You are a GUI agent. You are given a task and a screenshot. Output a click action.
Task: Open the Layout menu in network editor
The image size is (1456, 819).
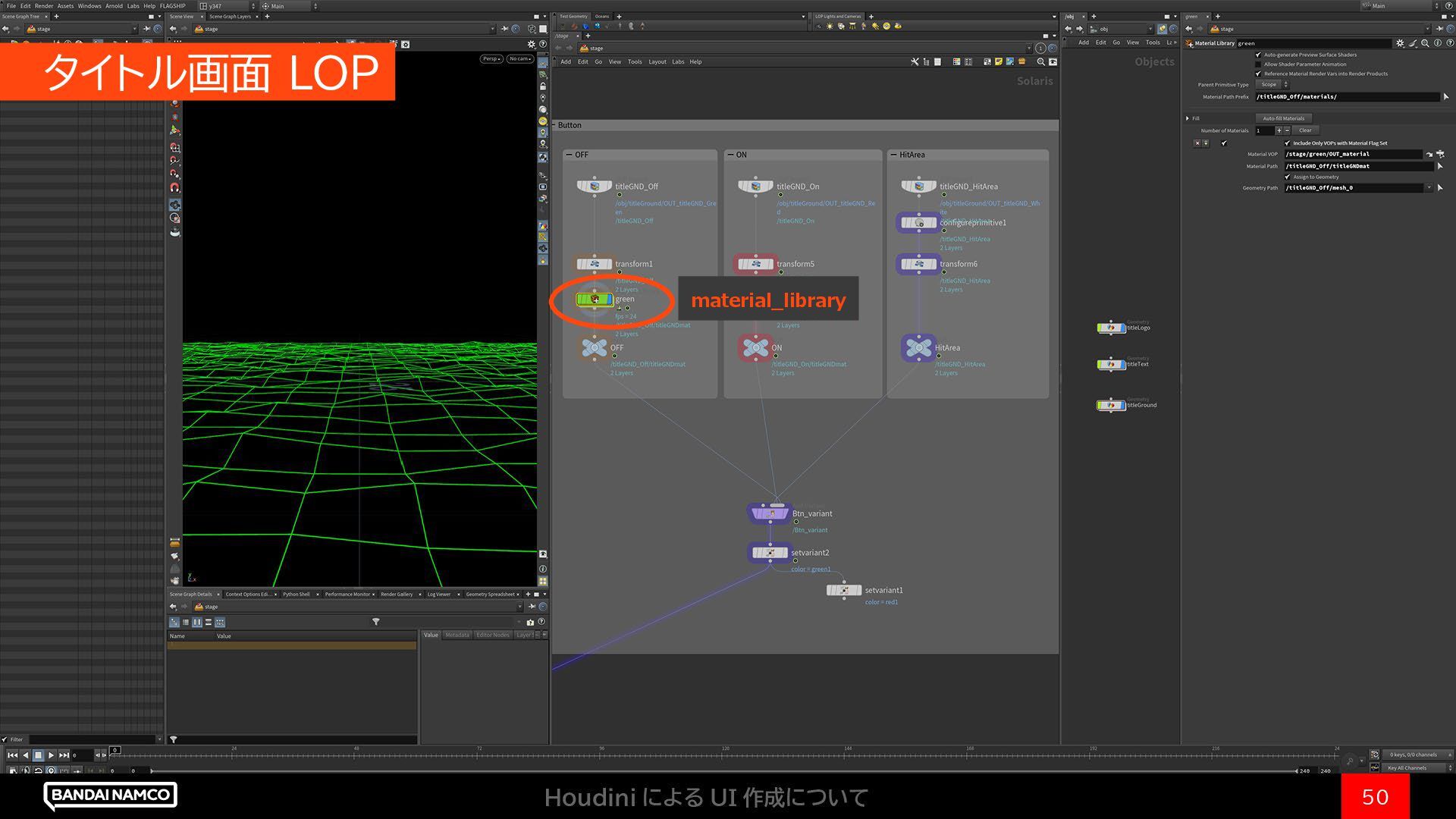pos(657,62)
